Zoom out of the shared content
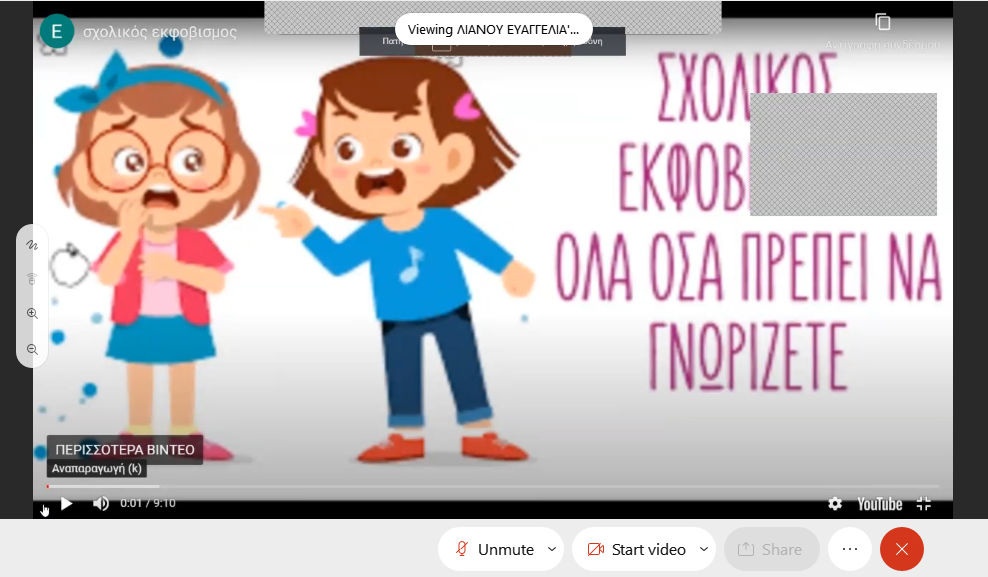This screenshot has width=988, height=577. pyautogui.click(x=32, y=349)
